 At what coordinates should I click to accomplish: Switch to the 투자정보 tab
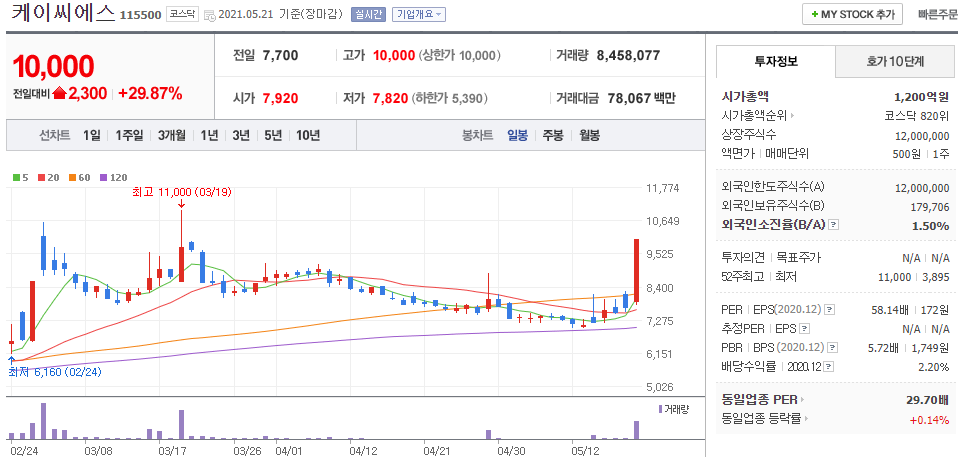pyautogui.click(x=775, y=61)
